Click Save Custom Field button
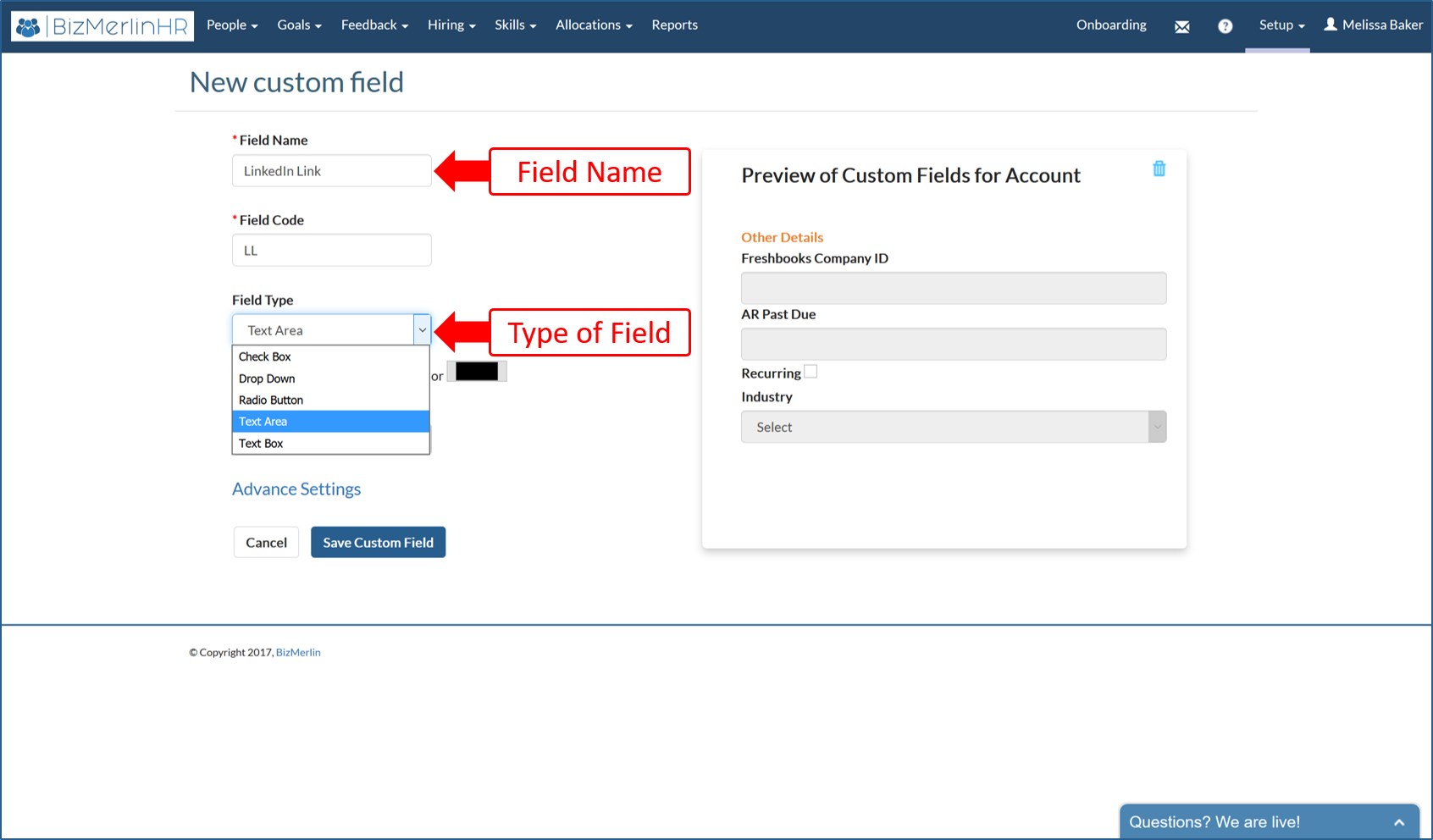Image resolution: width=1433 pixels, height=840 pixels. coord(378,543)
